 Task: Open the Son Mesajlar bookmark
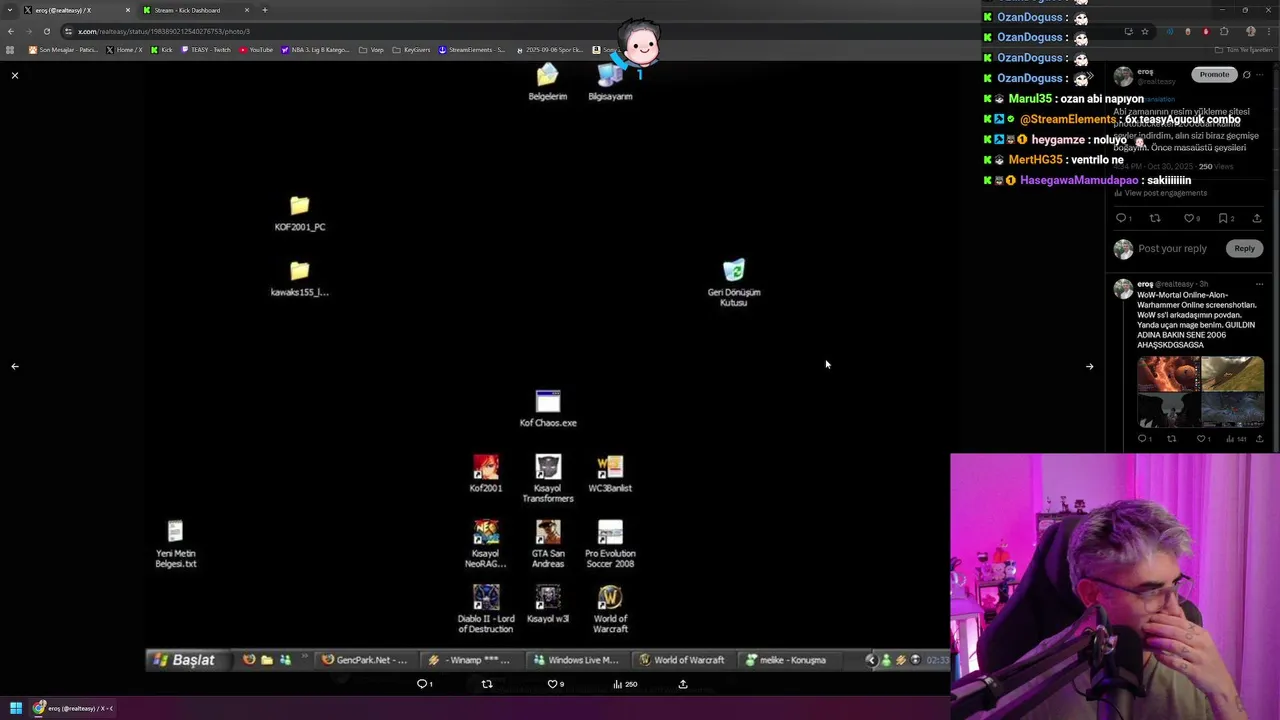click(63, 49)
